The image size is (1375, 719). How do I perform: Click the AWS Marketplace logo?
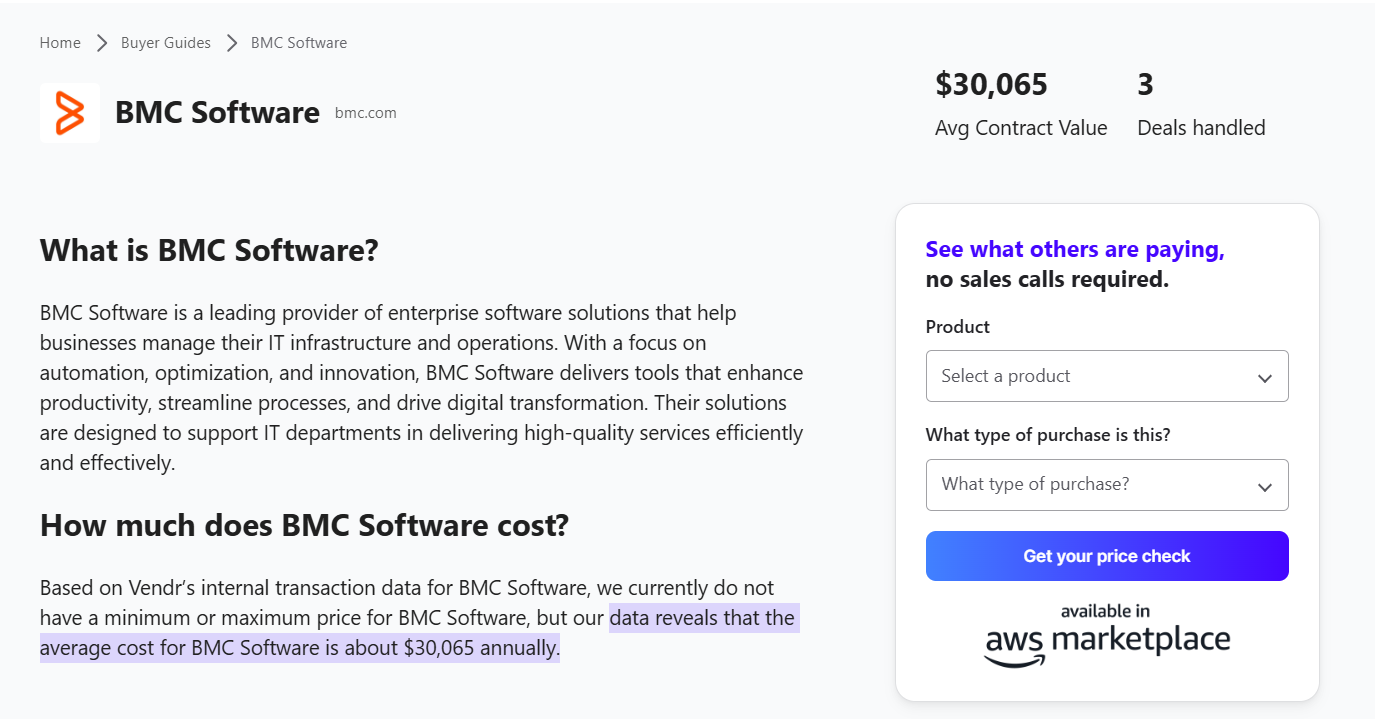1107,635
